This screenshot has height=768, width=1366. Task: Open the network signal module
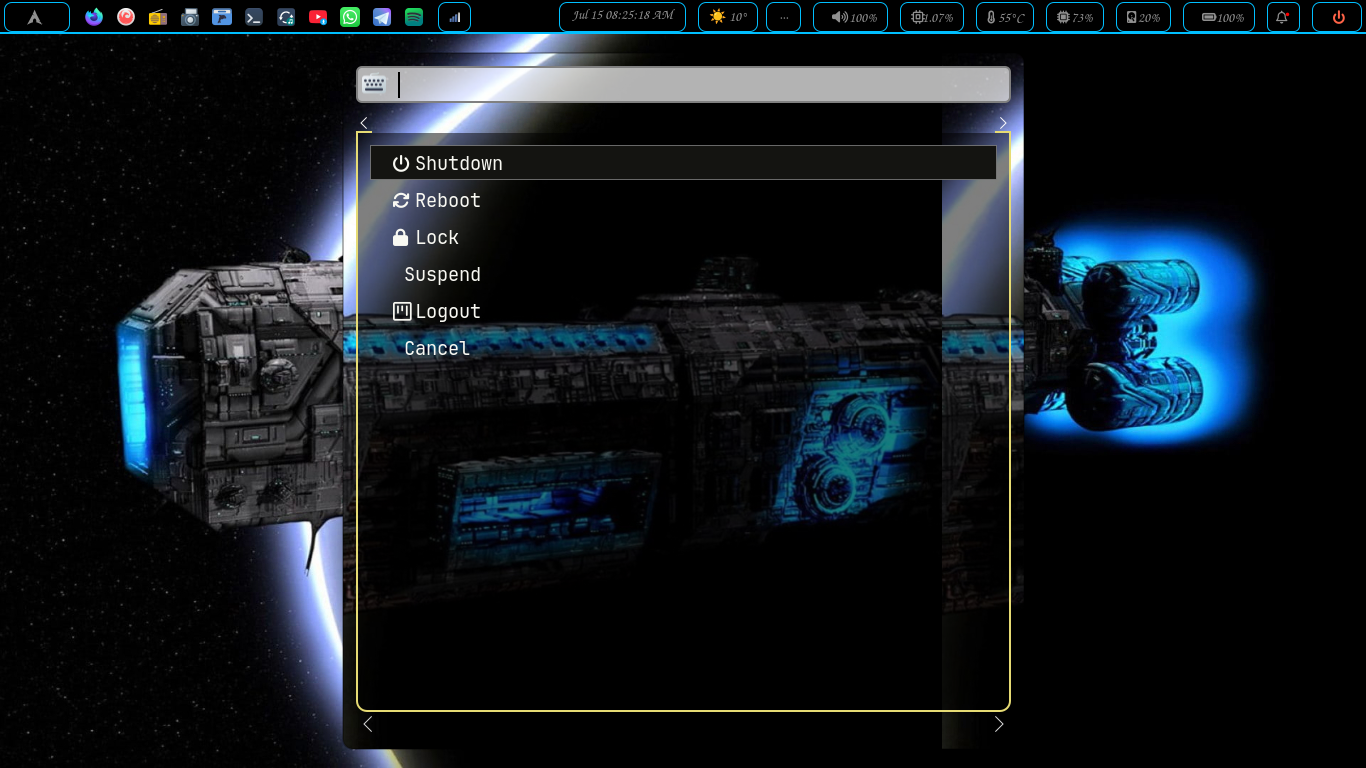[454, 17]
